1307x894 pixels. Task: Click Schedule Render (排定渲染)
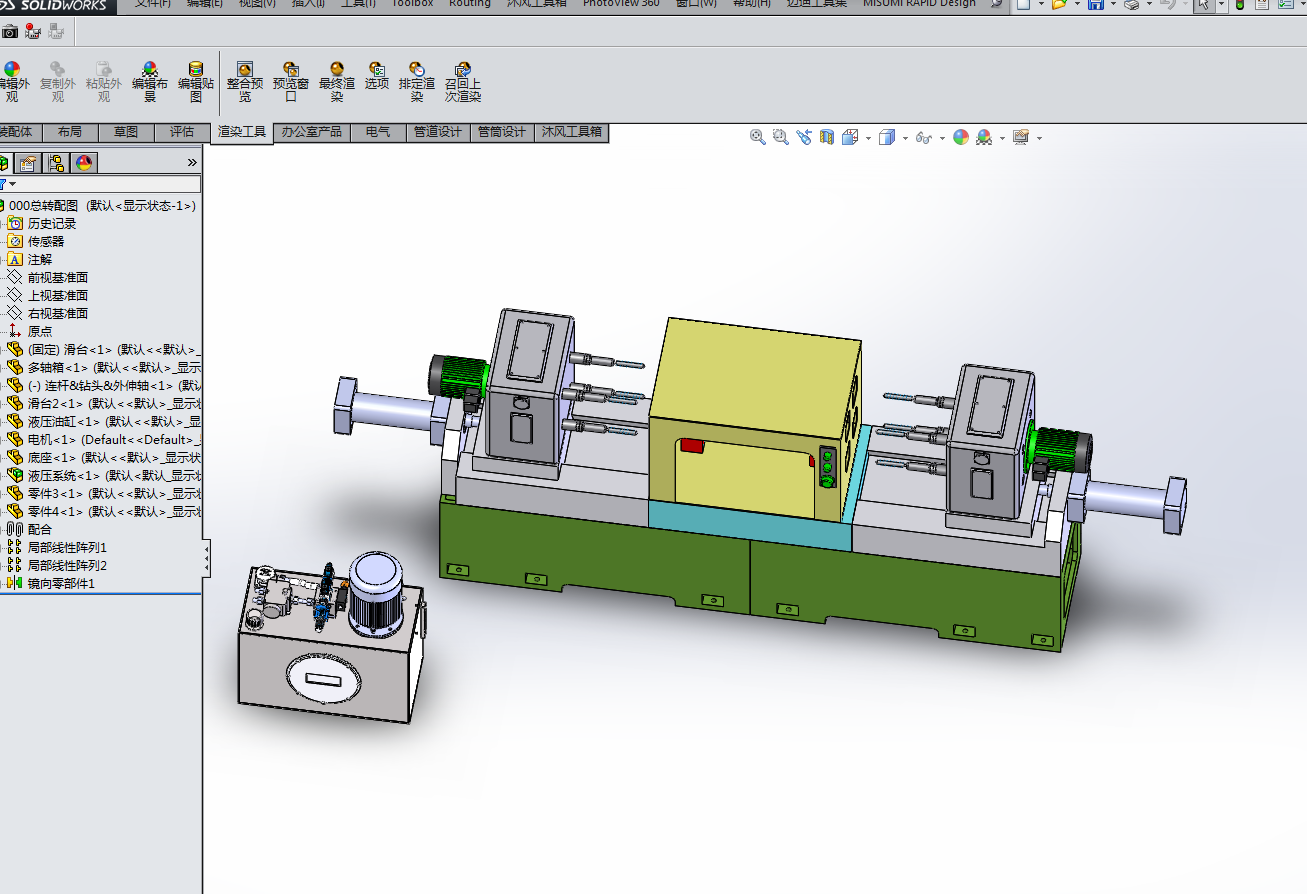coord(417,81)
